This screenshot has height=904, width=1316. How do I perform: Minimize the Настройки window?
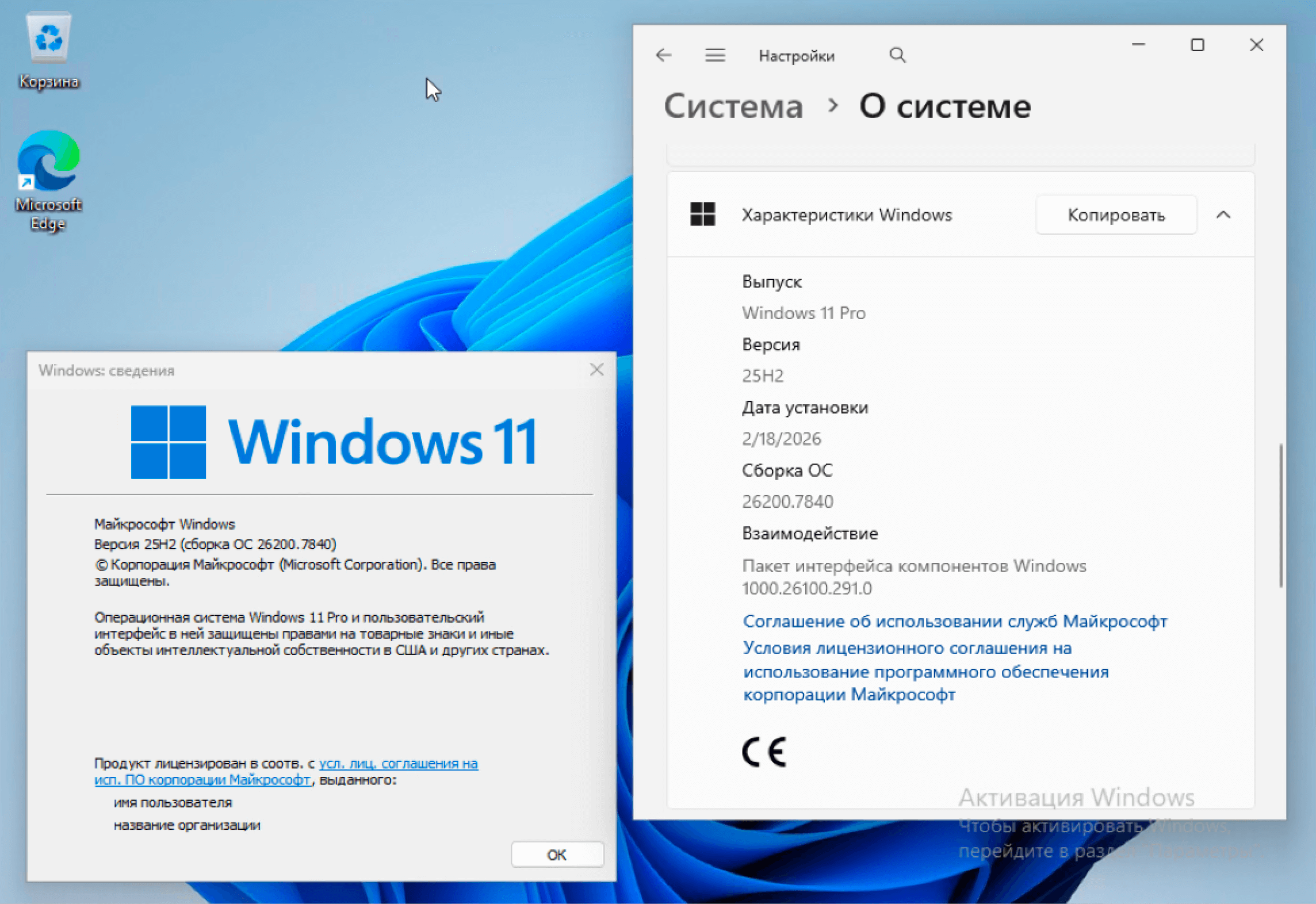pos(1138,45)
